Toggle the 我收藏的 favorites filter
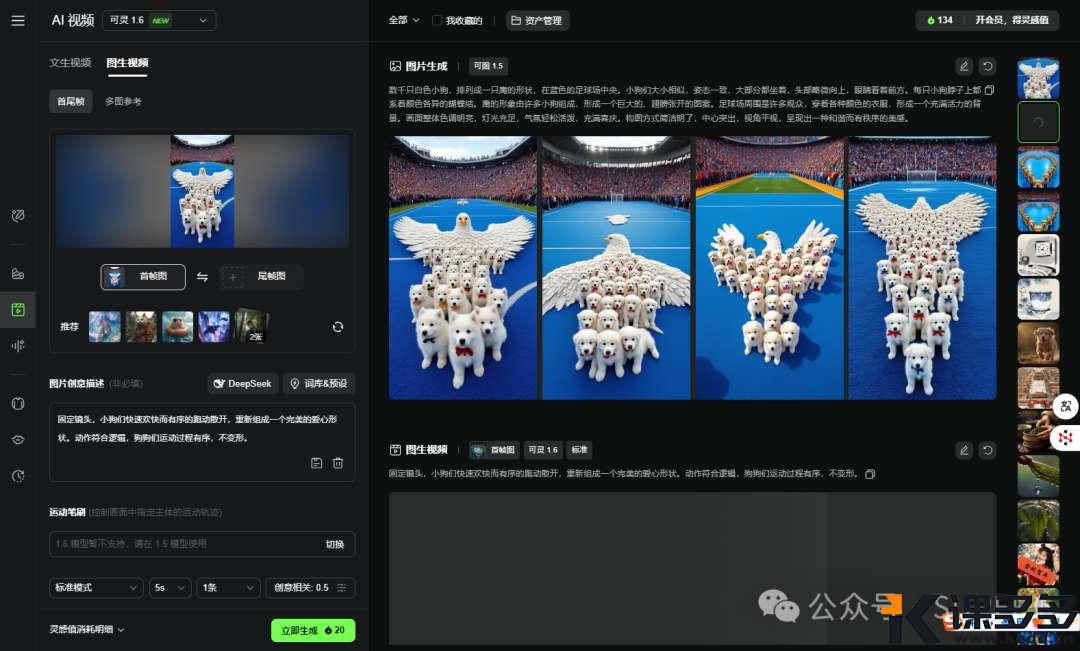Image resolution: width=1080 pixels, height=651 pixels. click(461, 19)
